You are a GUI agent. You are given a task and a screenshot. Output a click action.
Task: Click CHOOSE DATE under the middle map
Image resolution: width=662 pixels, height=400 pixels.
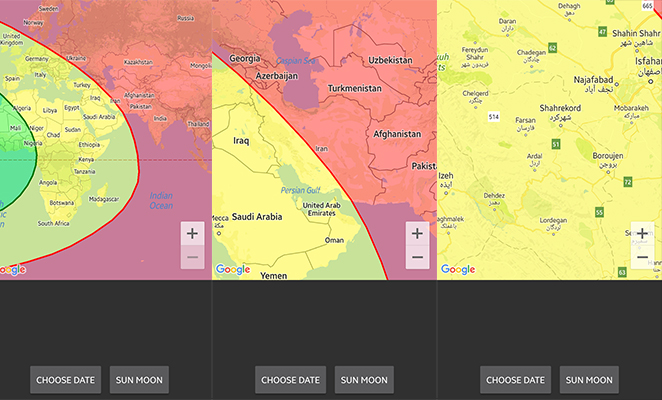pos(290,380)
